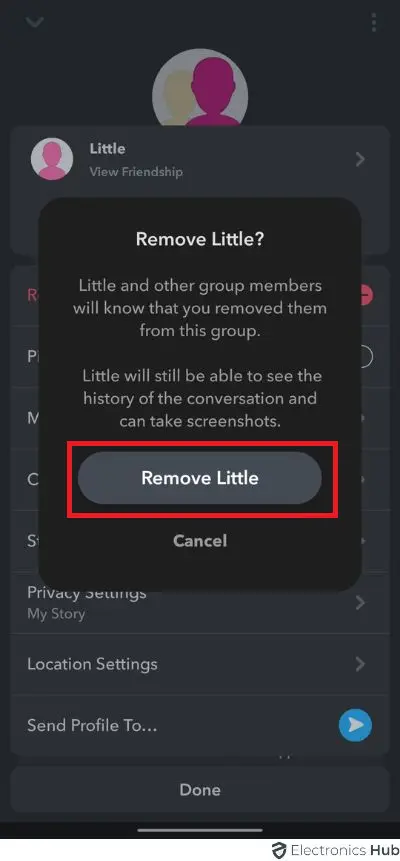
Task: Confirm with the Remove Little button
Action: point(199,478)
